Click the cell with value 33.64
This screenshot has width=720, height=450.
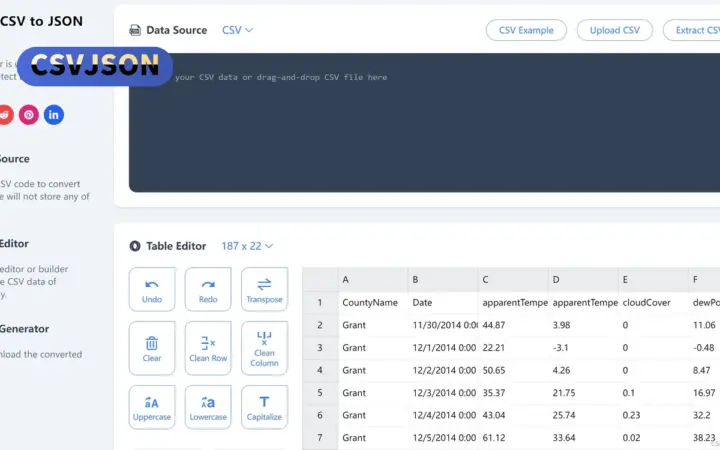pos(584,438)
